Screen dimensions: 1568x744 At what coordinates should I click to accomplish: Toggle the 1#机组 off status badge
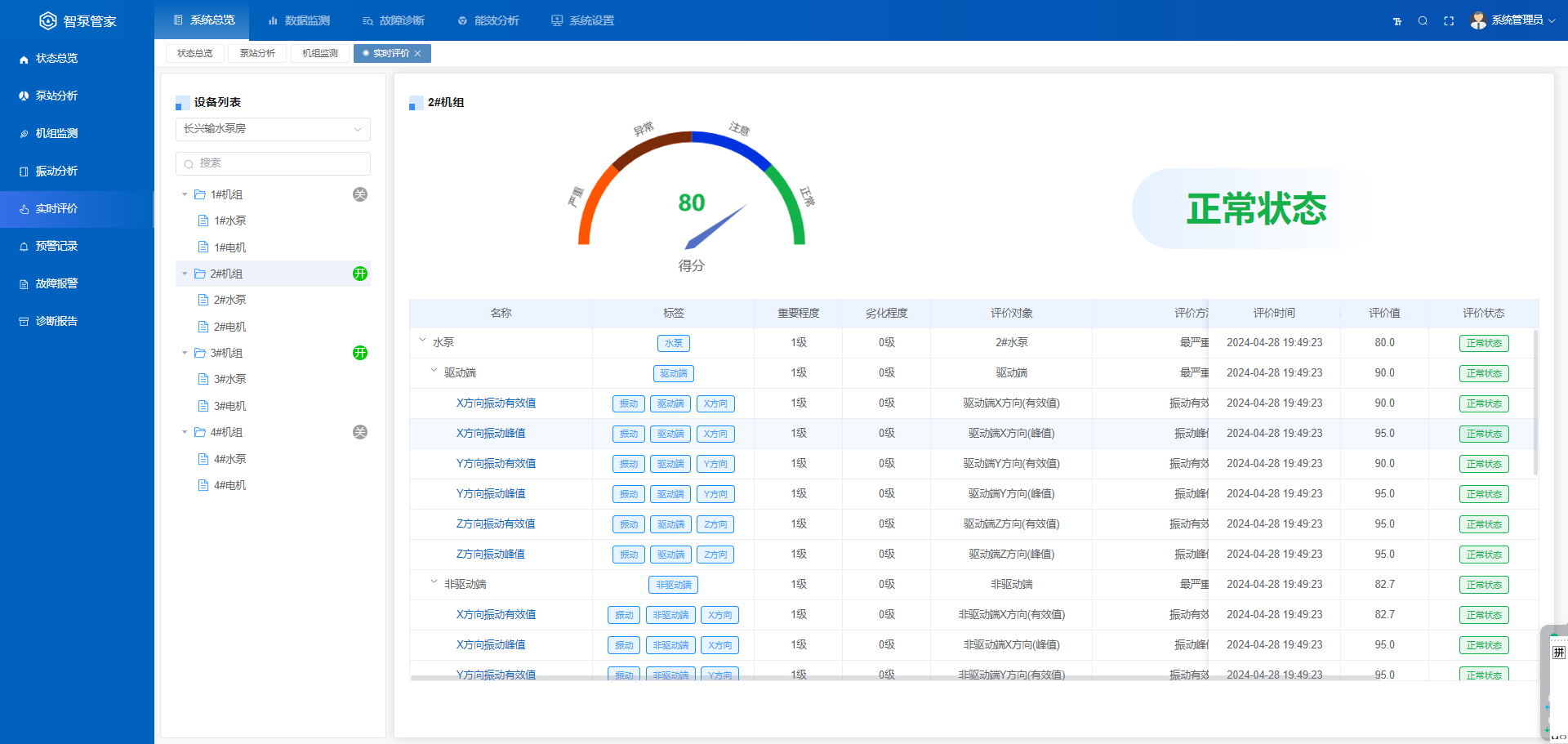[x=359, y=194]
